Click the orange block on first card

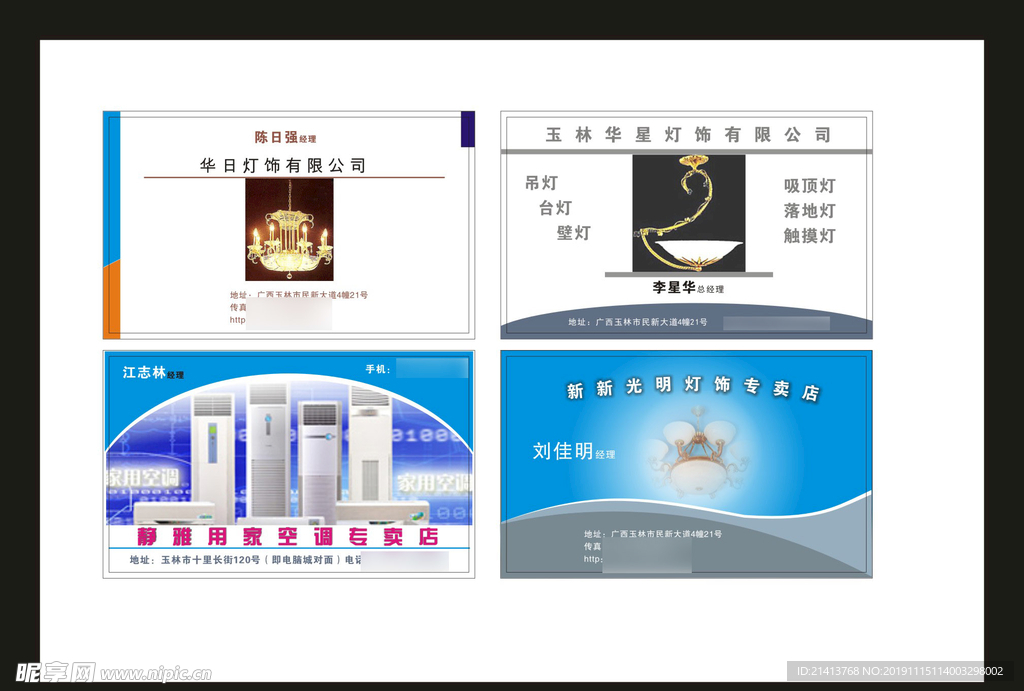[113, 298]
